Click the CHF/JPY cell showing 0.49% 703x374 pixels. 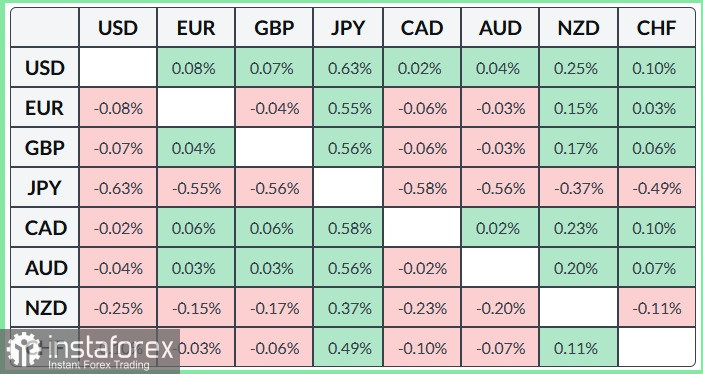tap(348, 348)
